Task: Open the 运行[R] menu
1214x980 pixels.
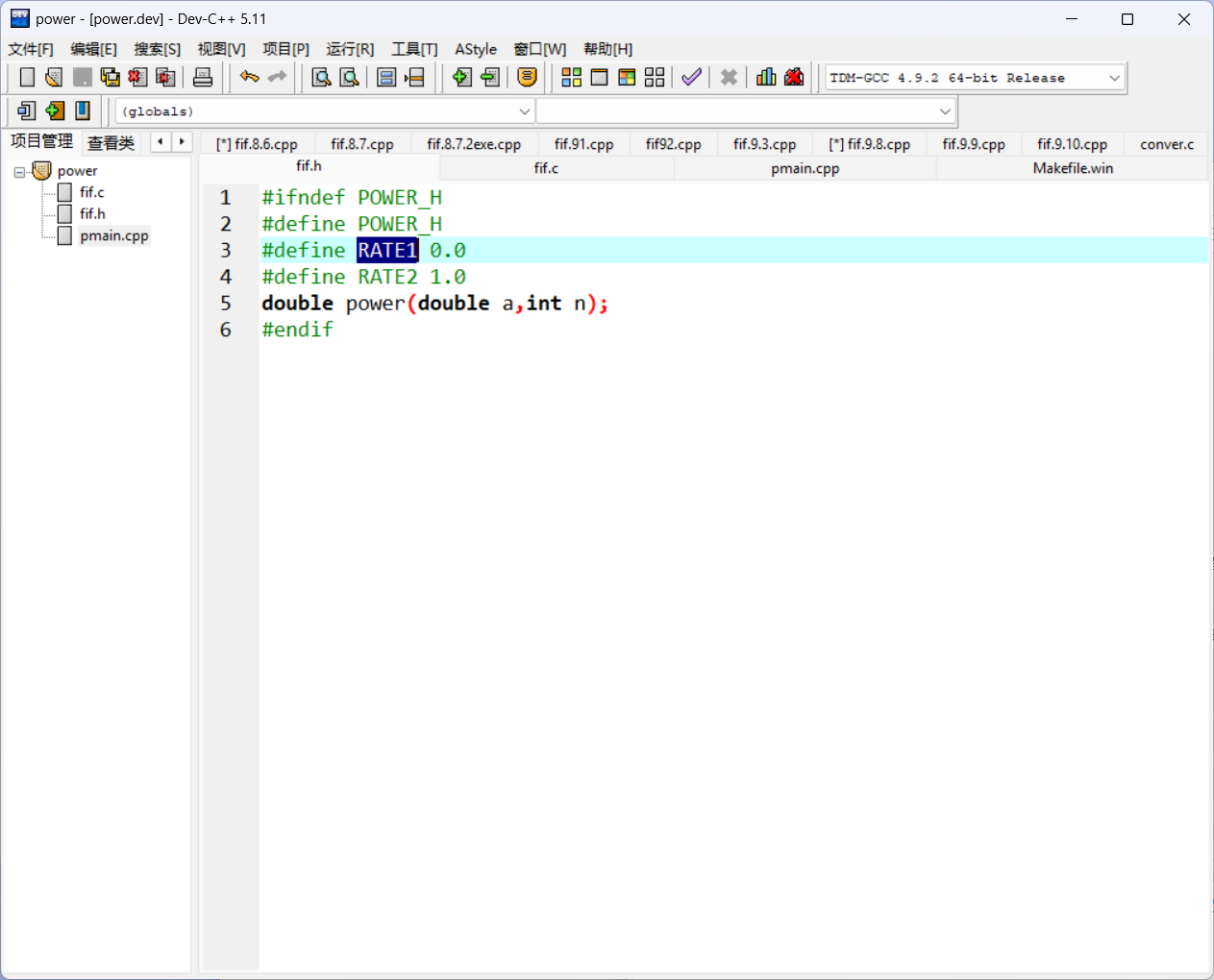Action: [350, 49]
